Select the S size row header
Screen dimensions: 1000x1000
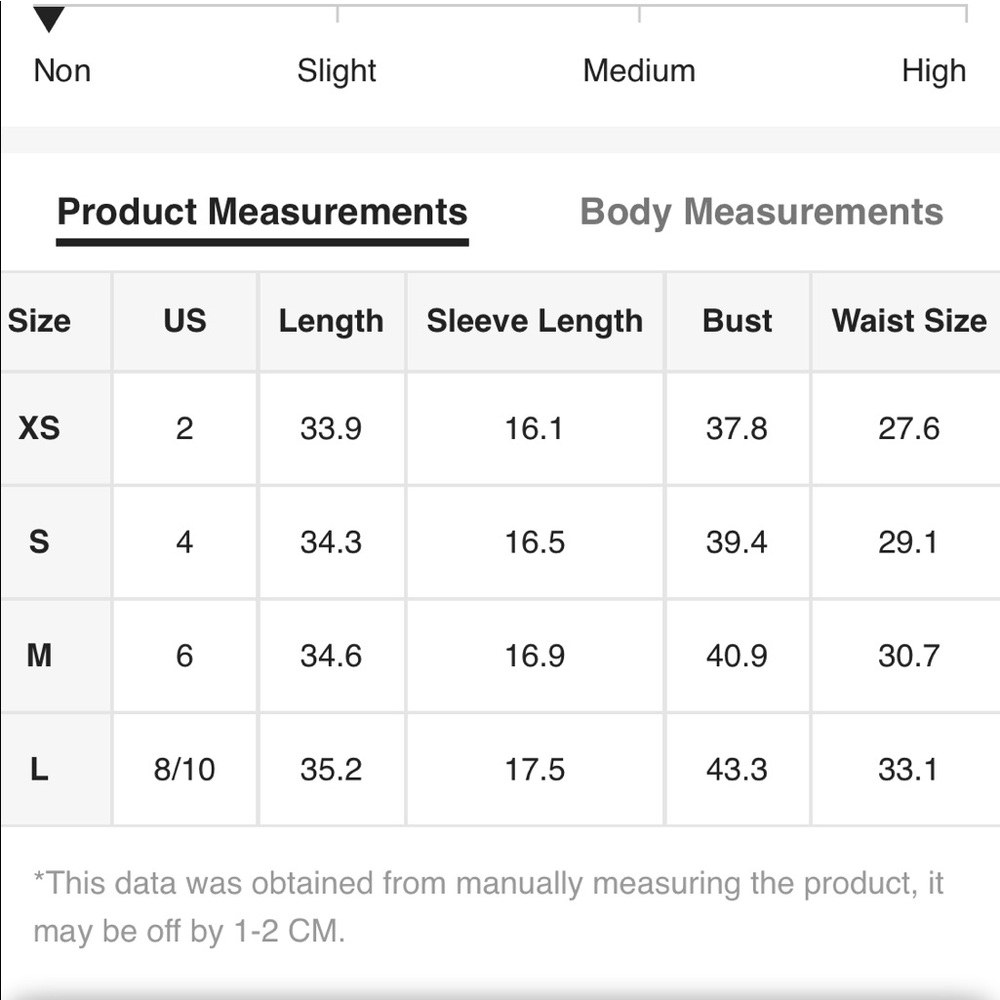pyautogui.click(x=56, y=542)
